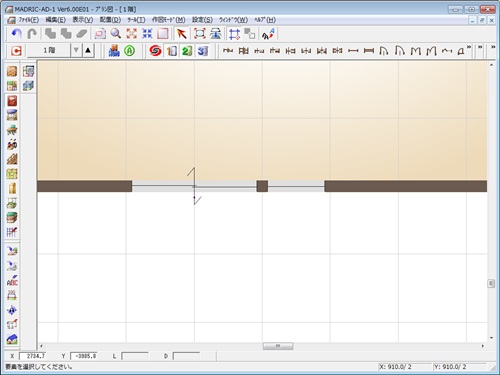Screen dimensions: 500x375
Task: Click the horizontal scrollbar right arrow
Action: [x=483, y=346]
